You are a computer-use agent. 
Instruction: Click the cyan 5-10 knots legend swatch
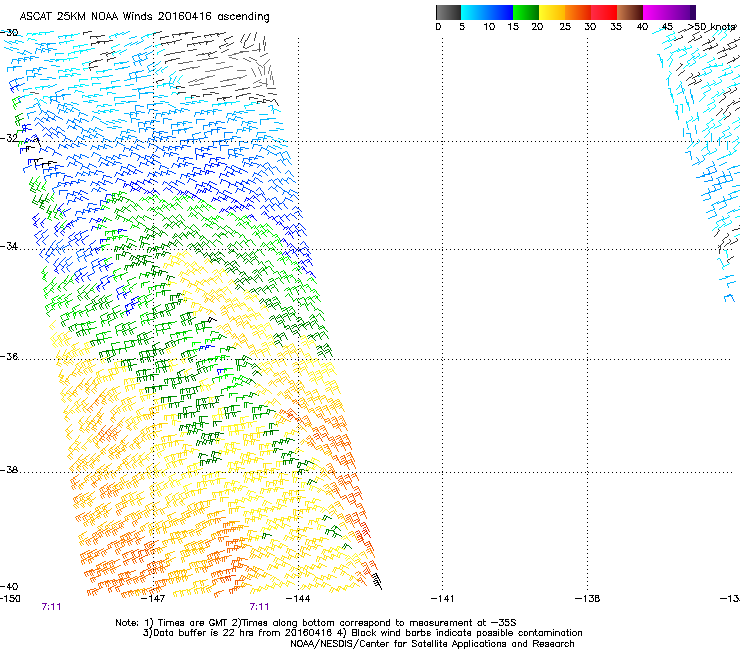(474, 12)
